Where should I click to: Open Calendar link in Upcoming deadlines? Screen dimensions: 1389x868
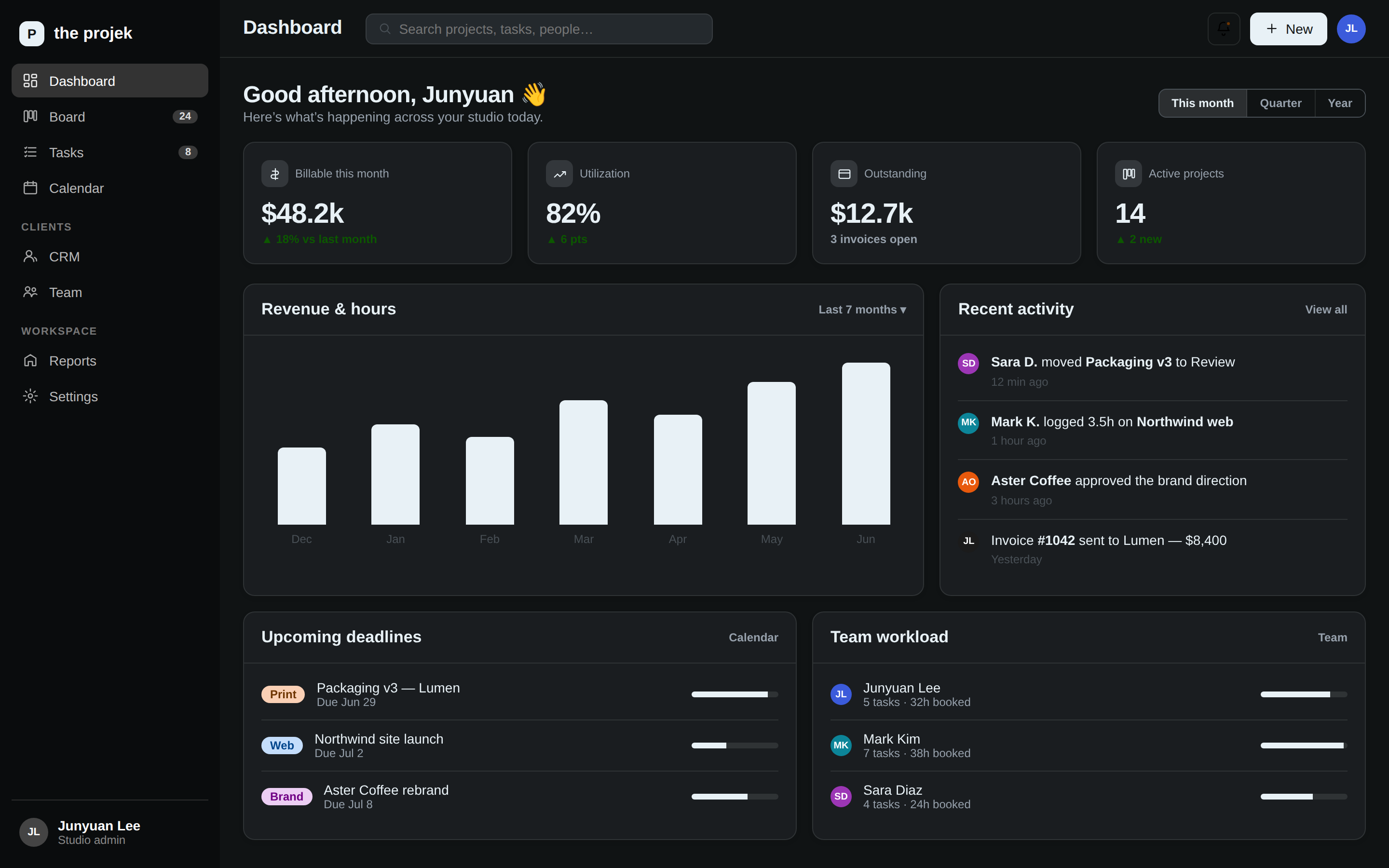753,637
